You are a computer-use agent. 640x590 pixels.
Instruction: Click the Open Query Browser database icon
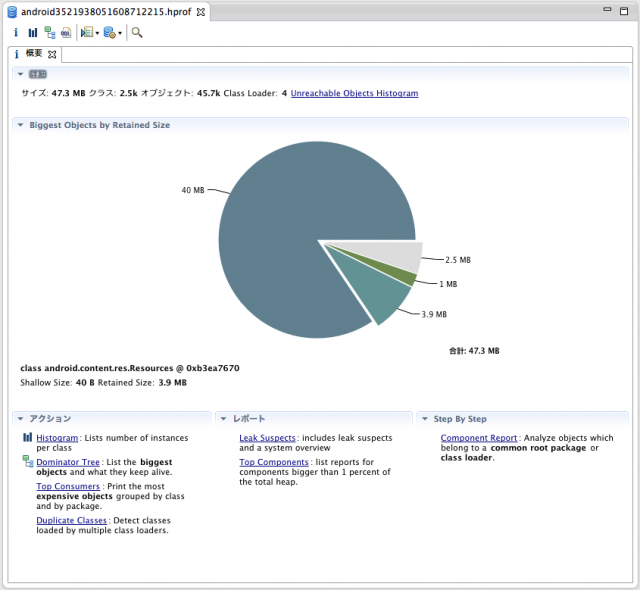pos(109,32)
